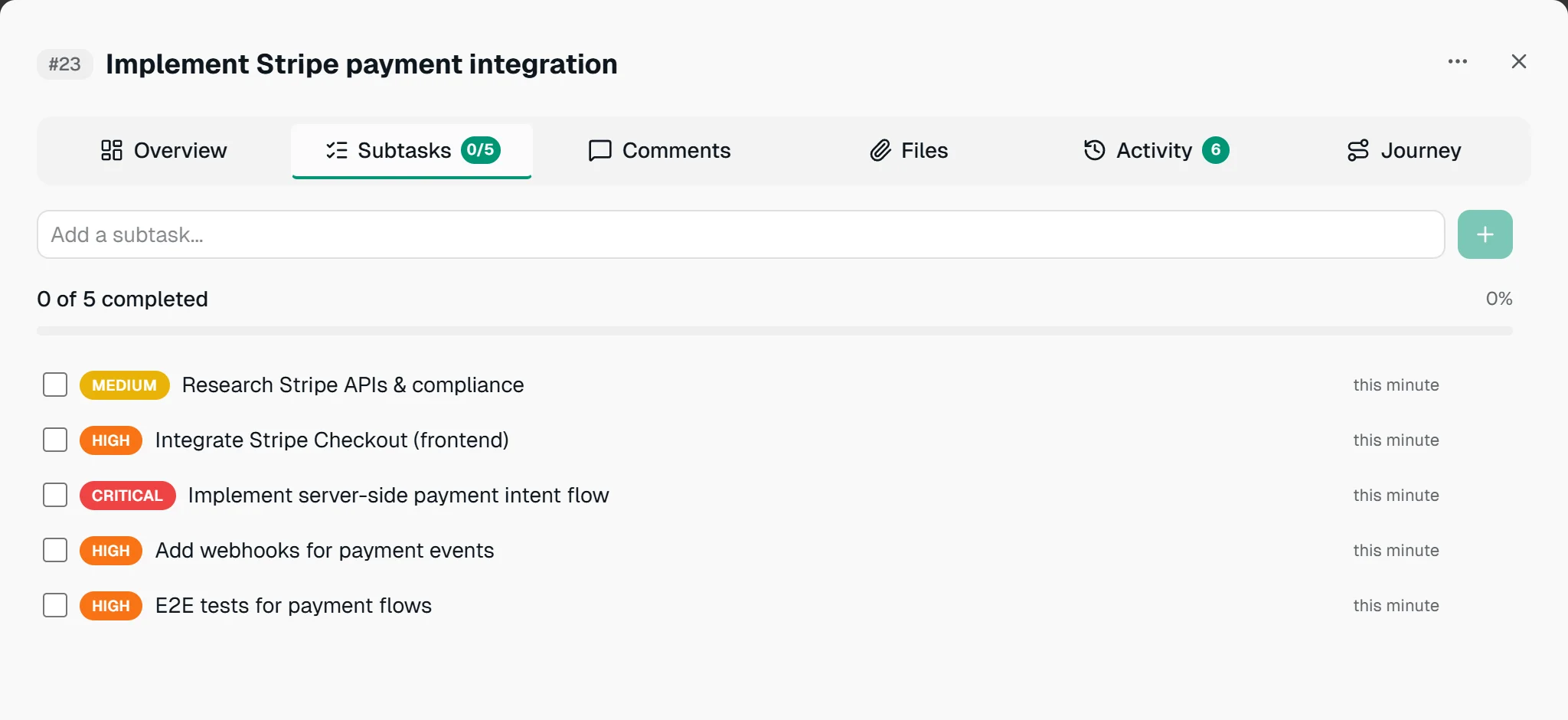Click the 0% progress percentage
Screen dimensions: 1568x720
tap(1499, 299)
